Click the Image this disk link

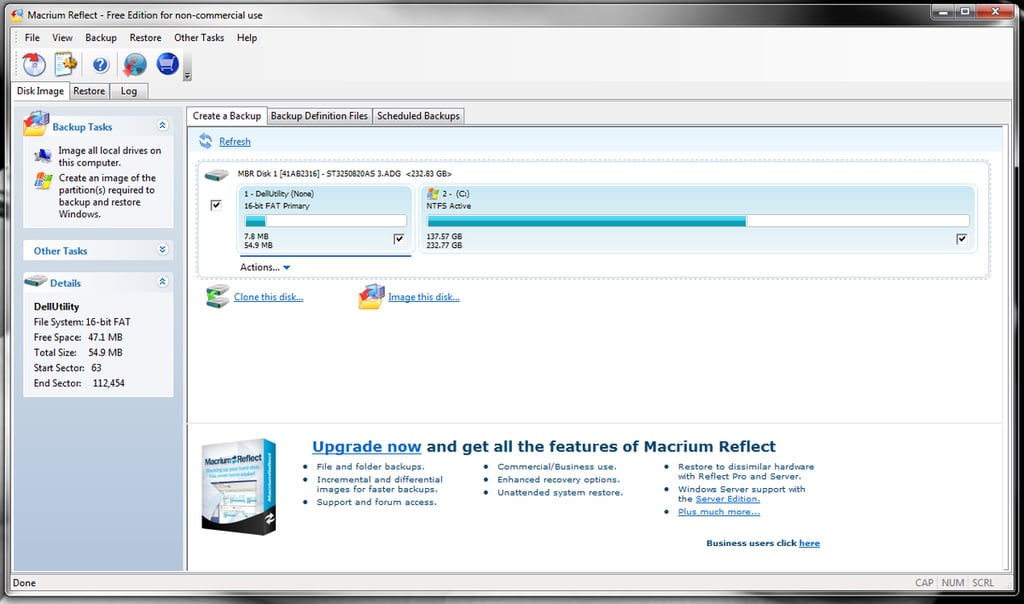[424, 297]
